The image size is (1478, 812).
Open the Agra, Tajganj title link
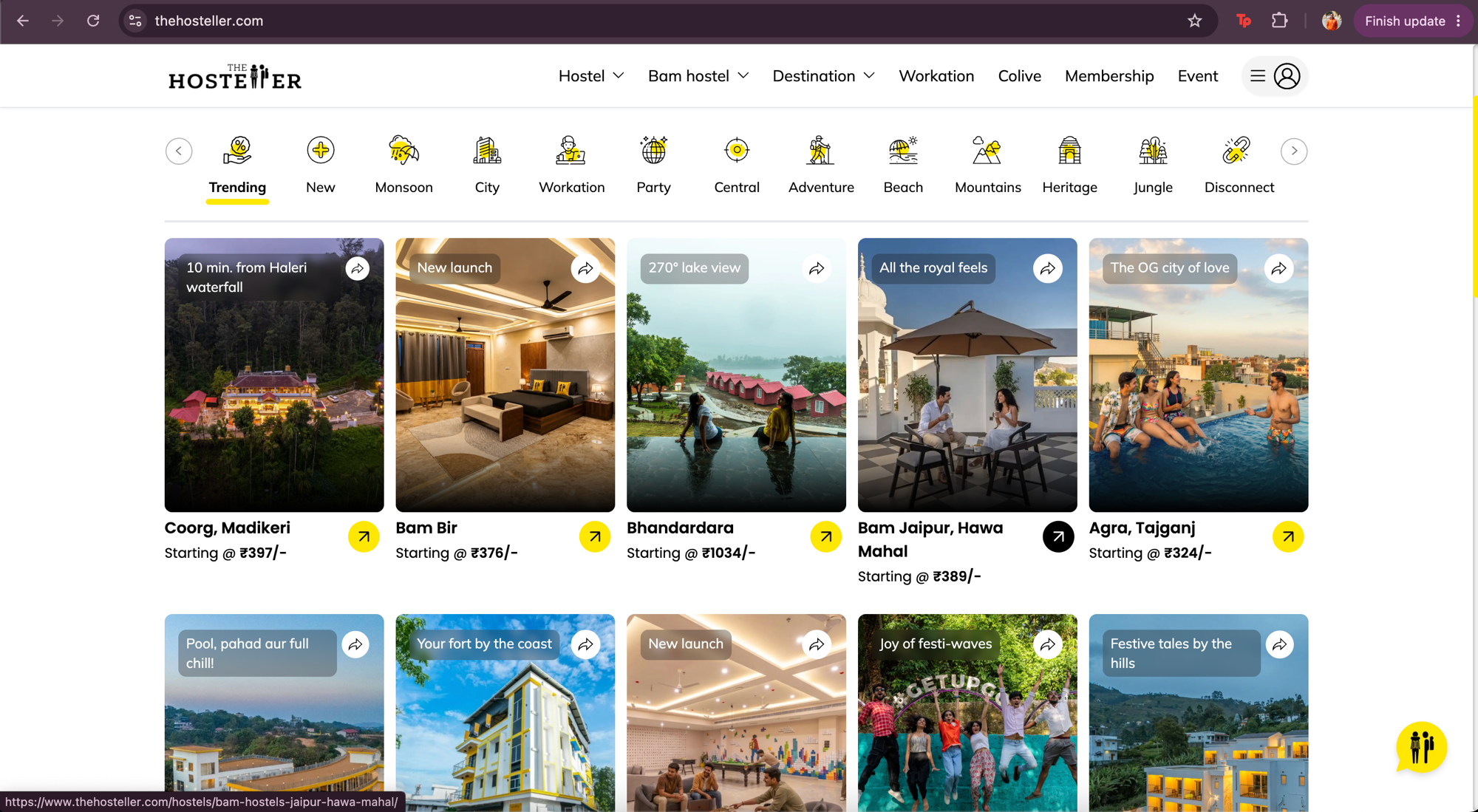pyautogui.click(x=1142, y=528)
